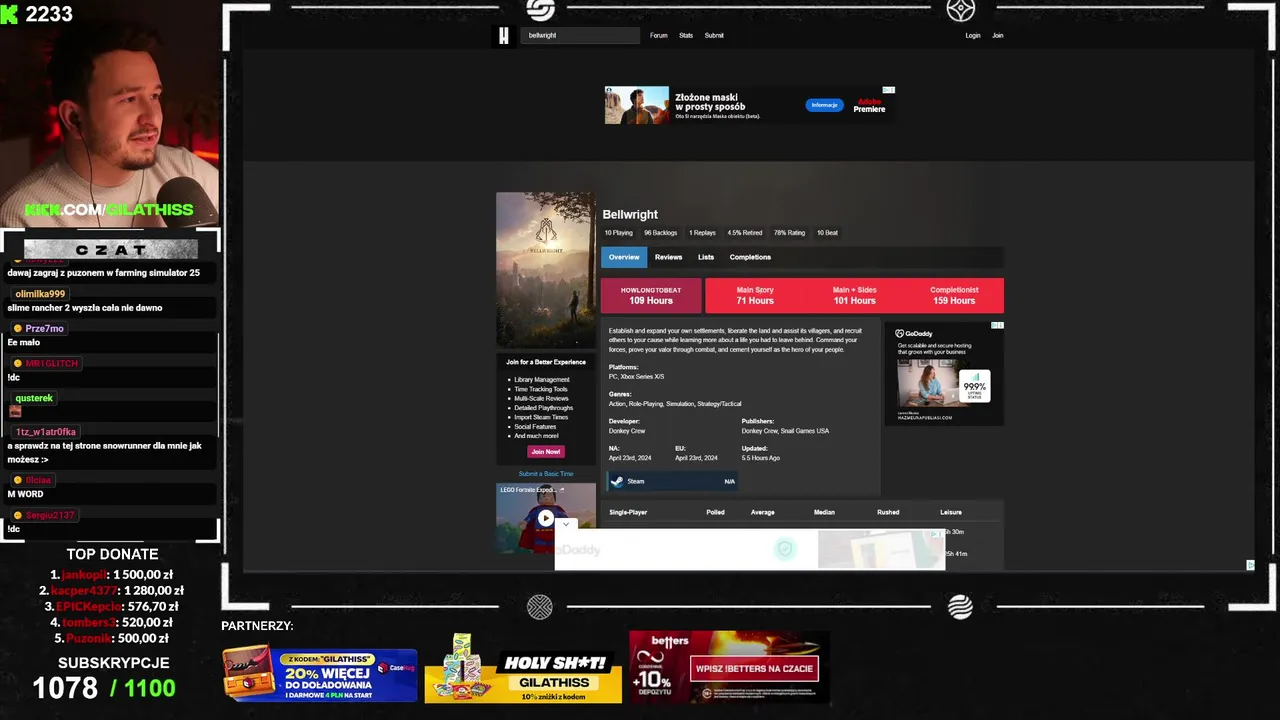Click the 78% Rating stat
The height and width of the screenshot is (720, 1280).
(789, 233)
